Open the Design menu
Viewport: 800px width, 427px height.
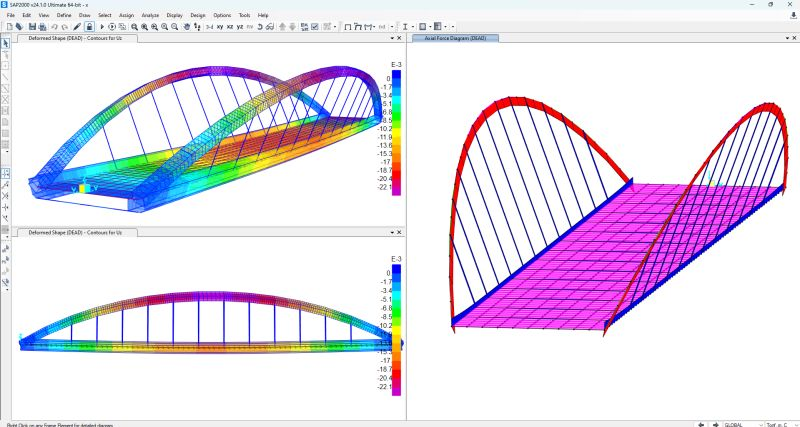click(x=197, y=15)
